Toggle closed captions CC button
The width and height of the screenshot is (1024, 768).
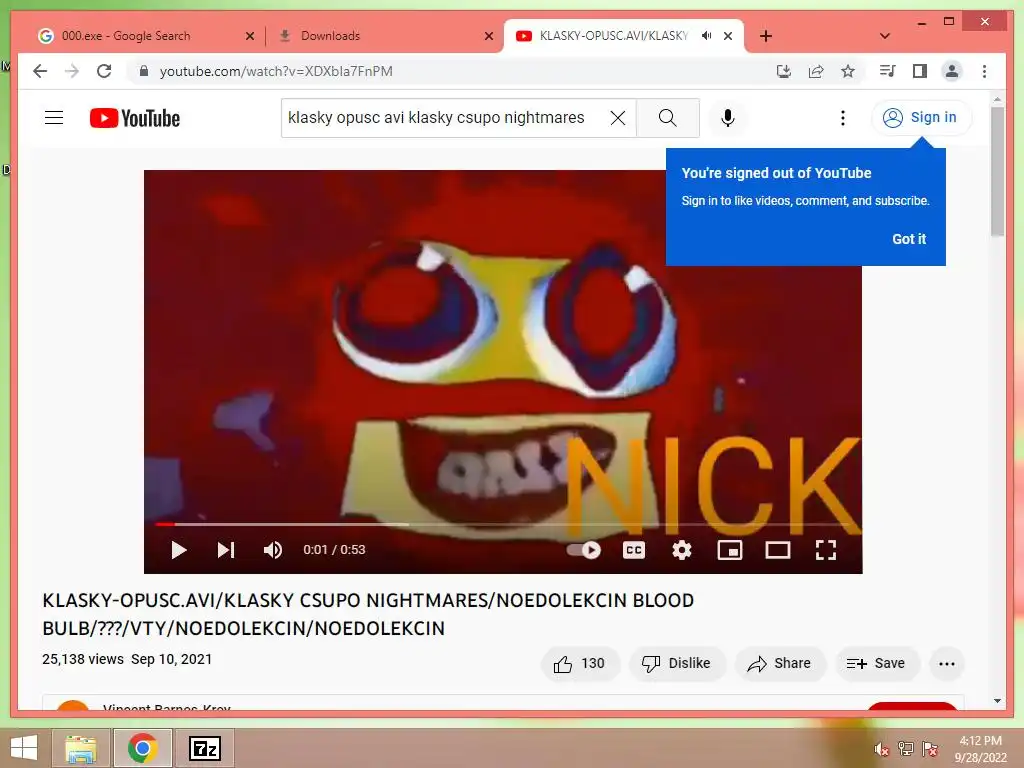coord(633,550)
